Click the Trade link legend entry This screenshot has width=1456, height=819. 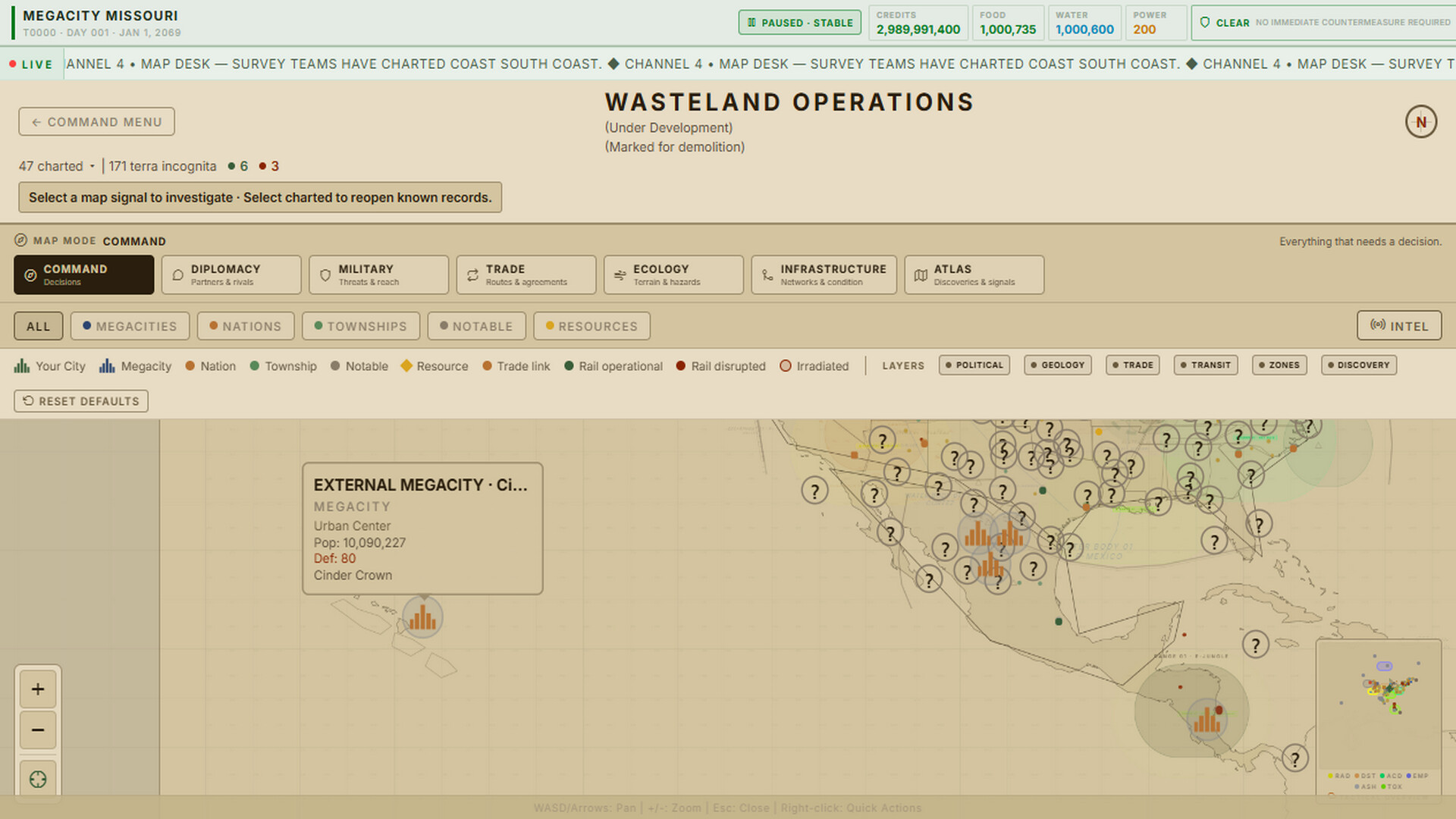516,366
